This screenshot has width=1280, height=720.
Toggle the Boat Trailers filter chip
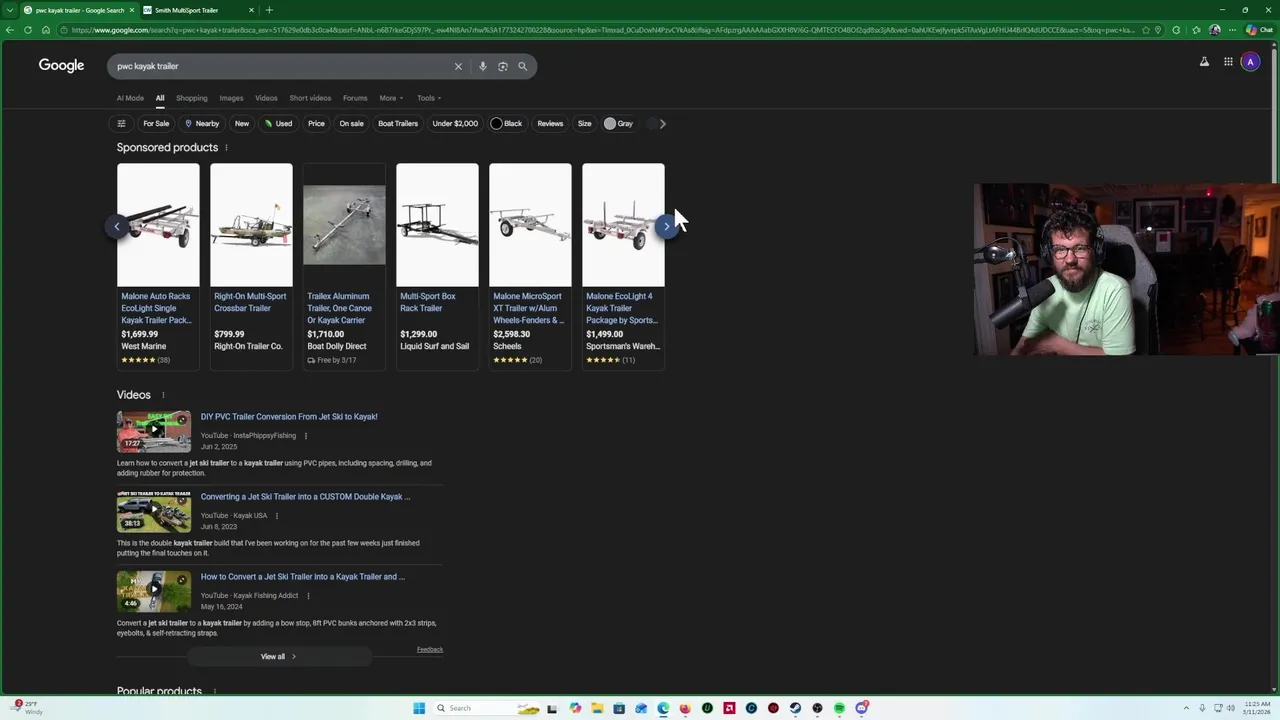click(x=398, y=124)
